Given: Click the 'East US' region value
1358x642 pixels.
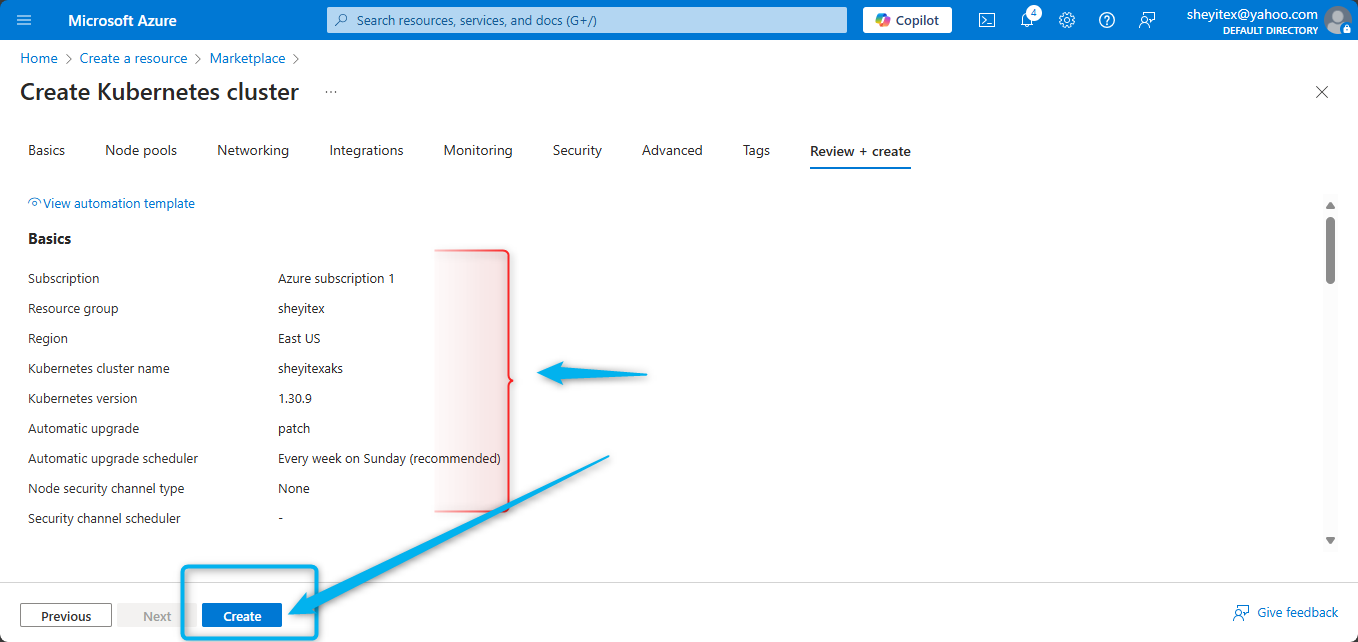Looking at the screenshot, I should 299,339.
